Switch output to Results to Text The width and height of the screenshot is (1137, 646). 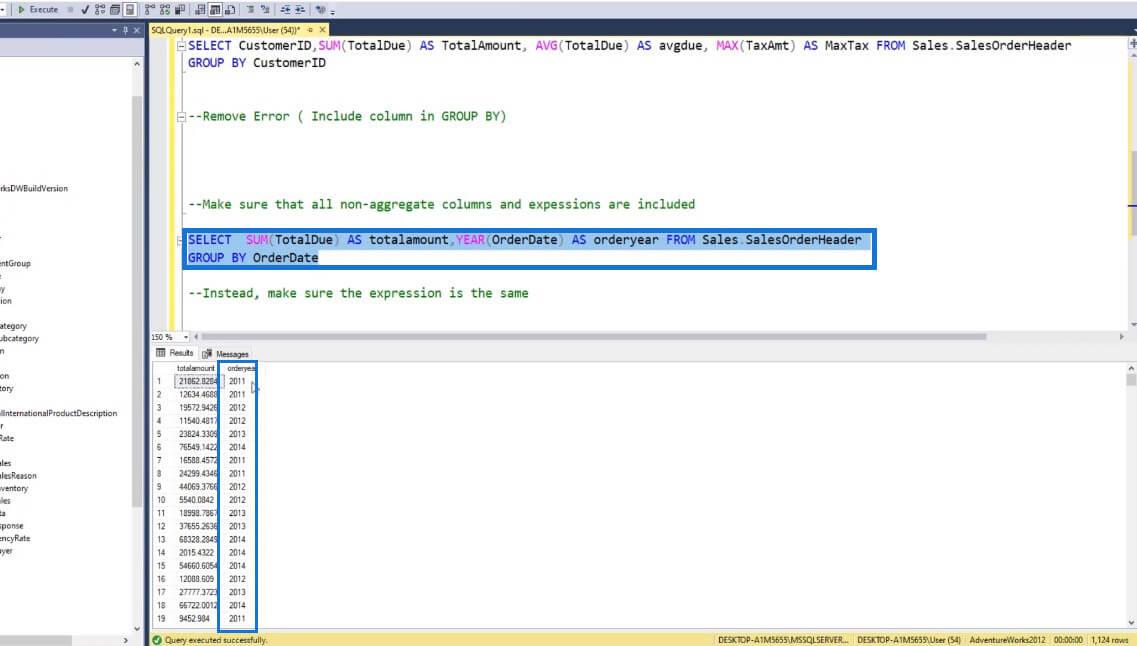tap(200, 9)
